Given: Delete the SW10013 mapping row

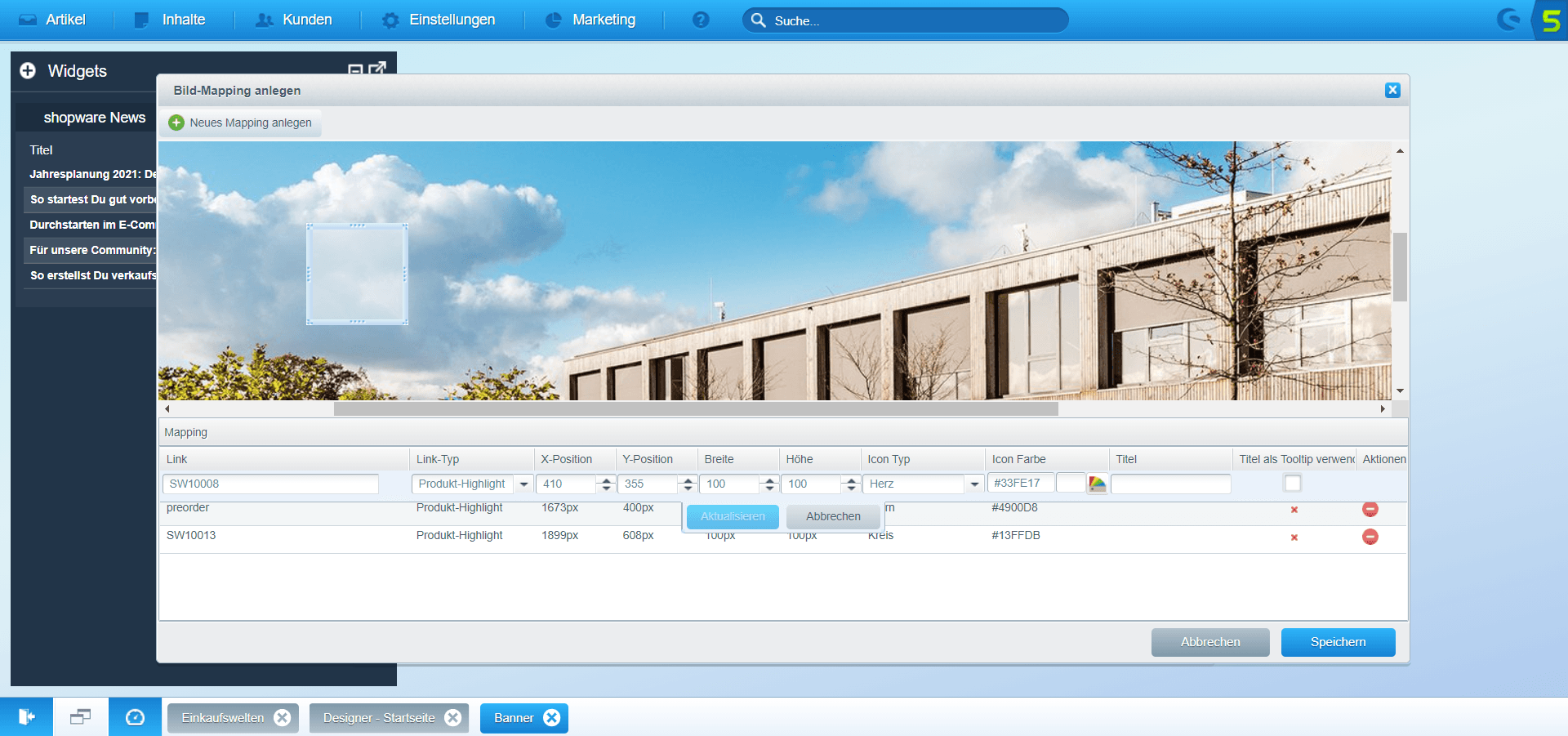Looking at the screenshot, I should 1370,537.
